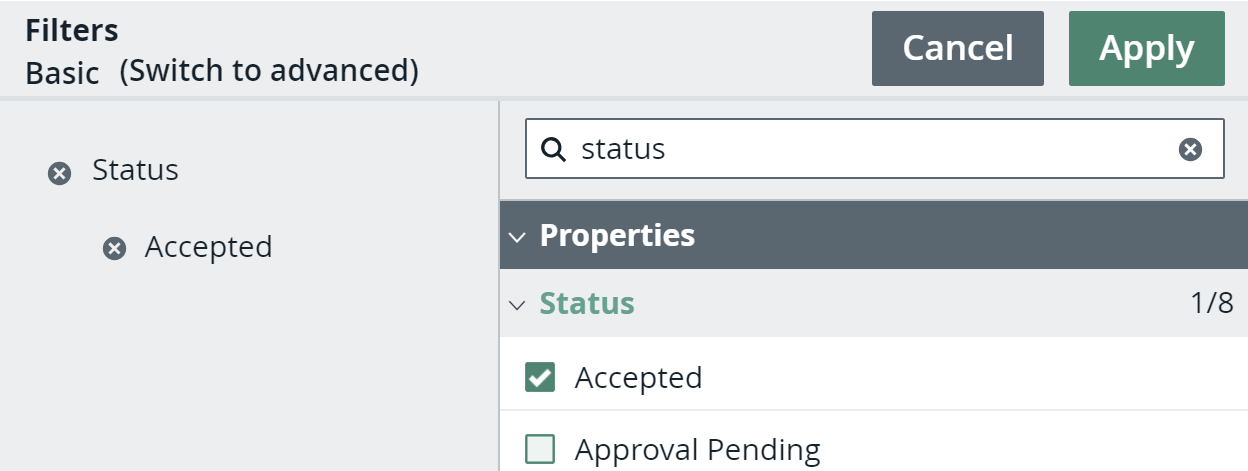This screenshot has height=471, width=1248.
Task: Select Status in the applied filters pane
Action: [x=135, y=171]
